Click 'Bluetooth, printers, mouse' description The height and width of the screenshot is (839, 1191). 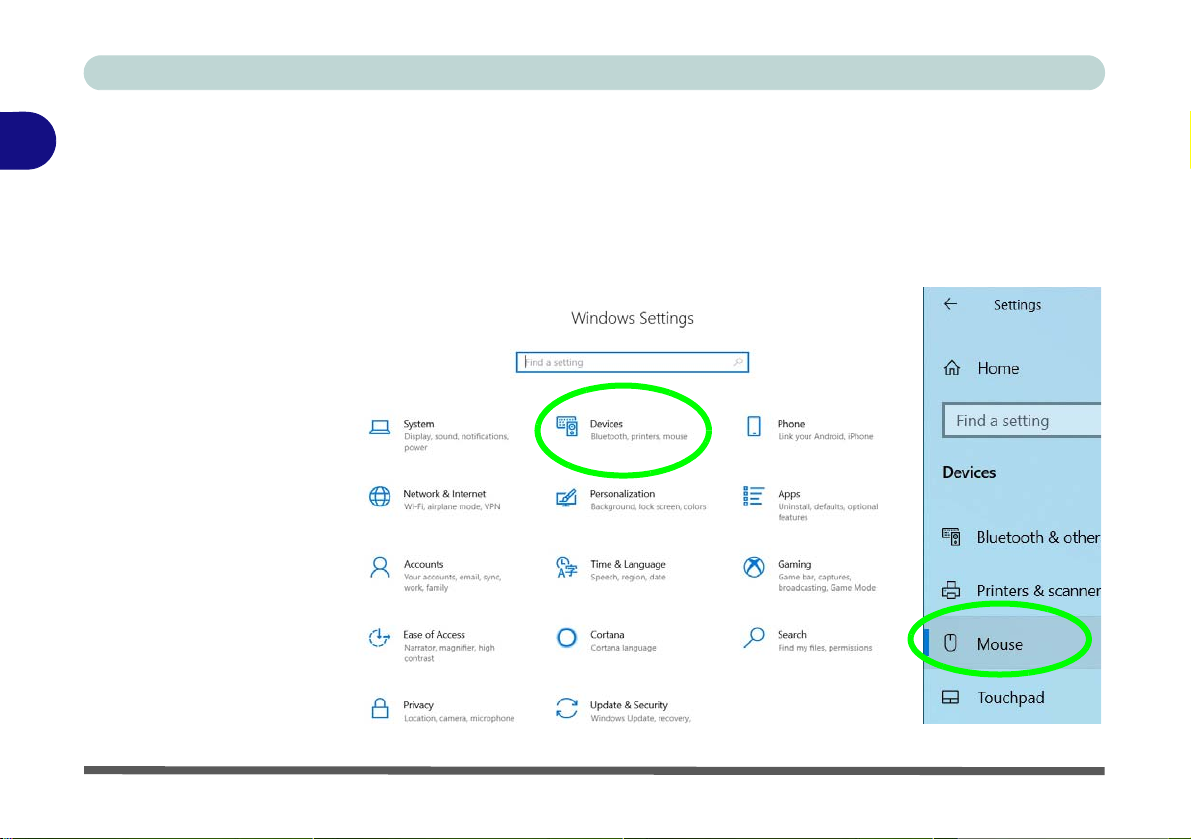(x=639, y=437)
